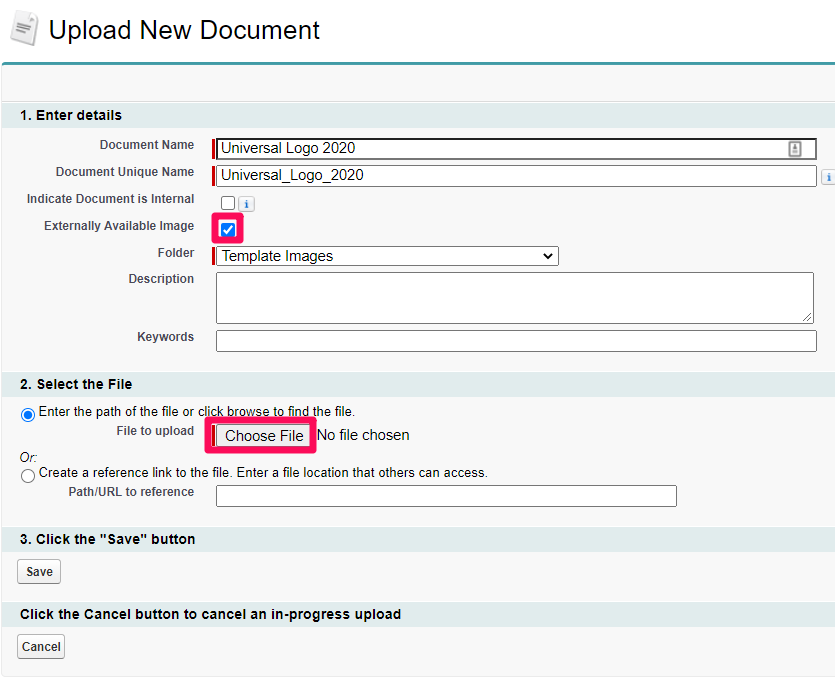The width and height of the screenshot is (835, 689).
Task: Click the Save button
Action: pyautogui.click(x=39, y=571)
